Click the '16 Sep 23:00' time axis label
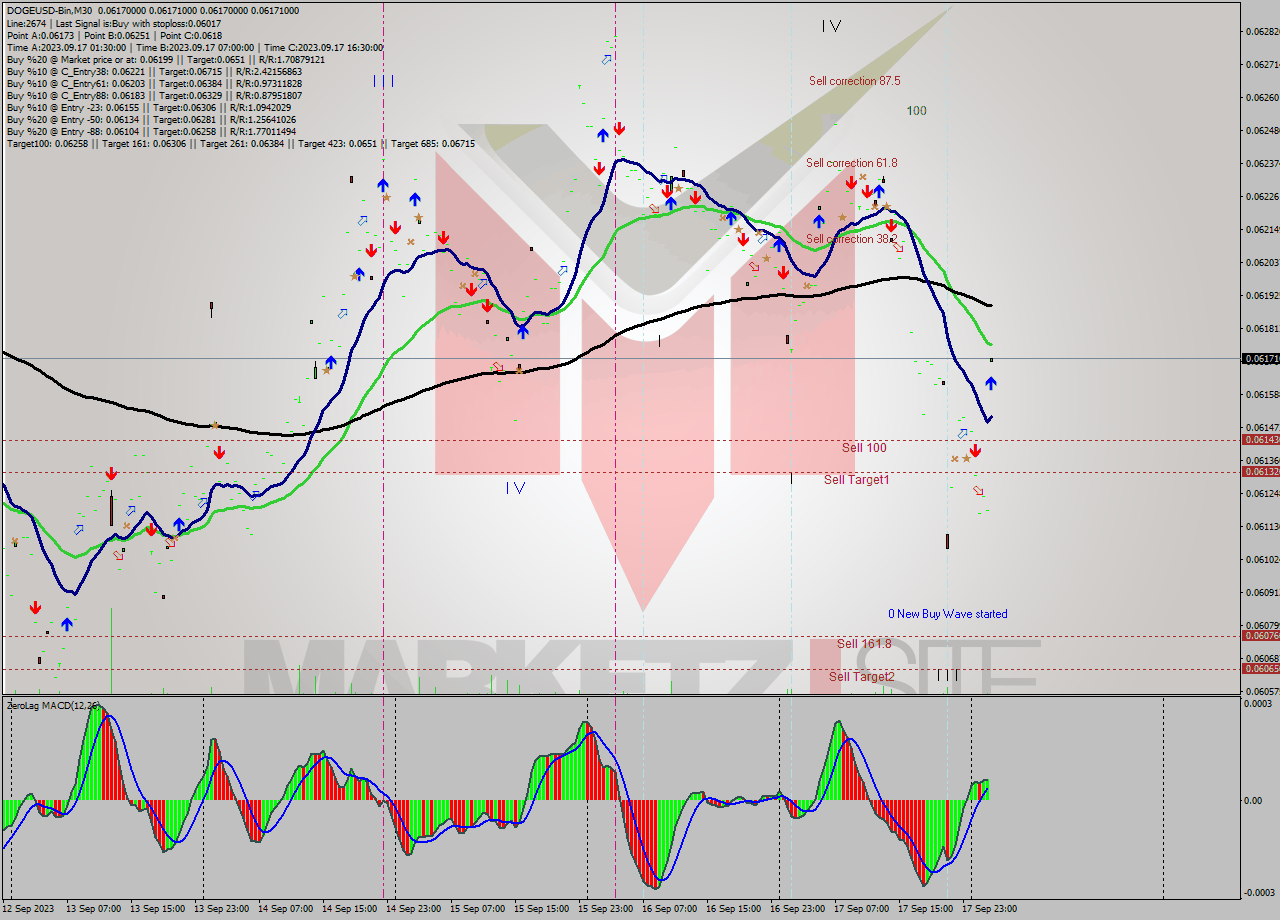This screenshot has width=1280, height=920. 797,909
